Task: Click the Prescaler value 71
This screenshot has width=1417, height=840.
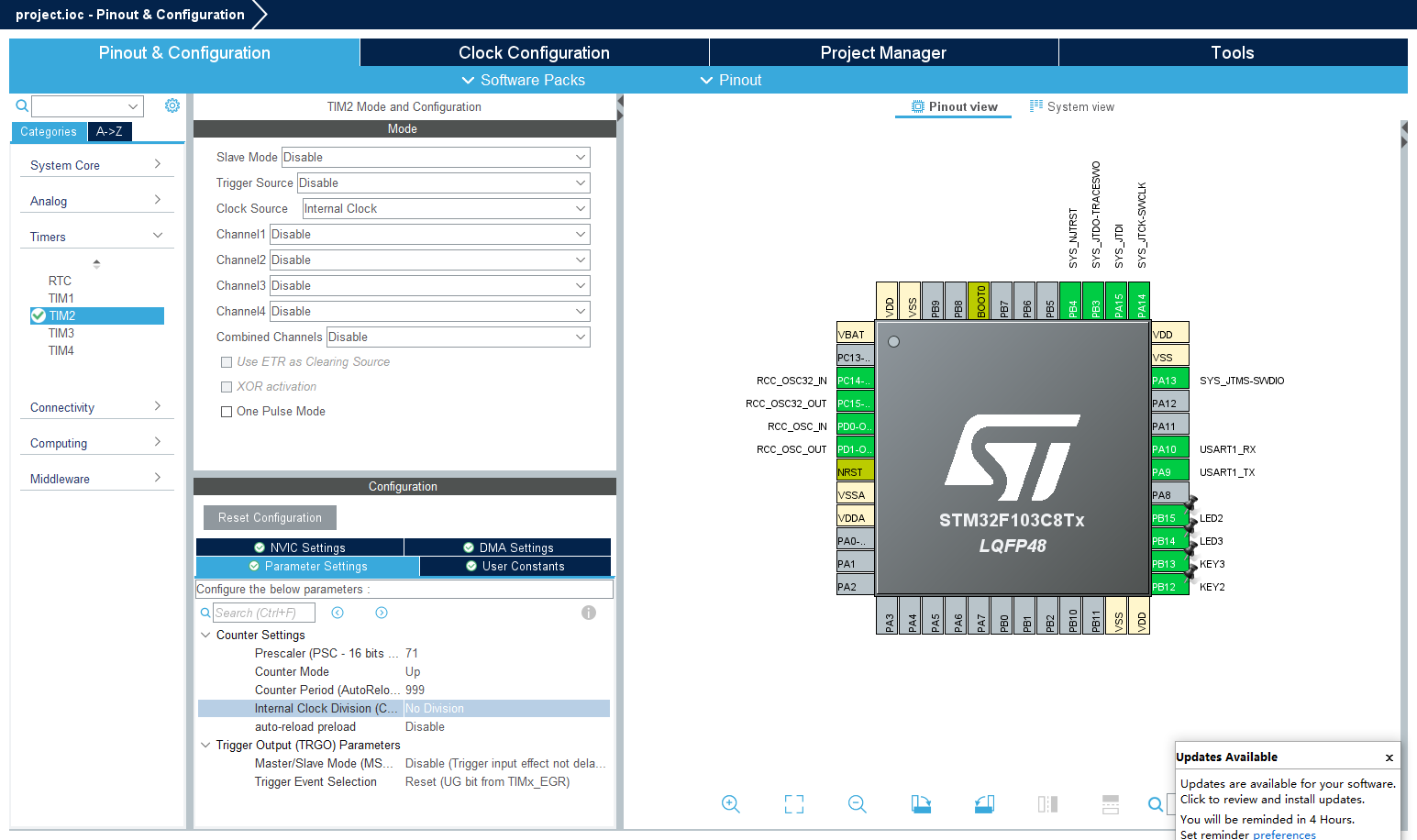Action: click(x=412, y=653)
